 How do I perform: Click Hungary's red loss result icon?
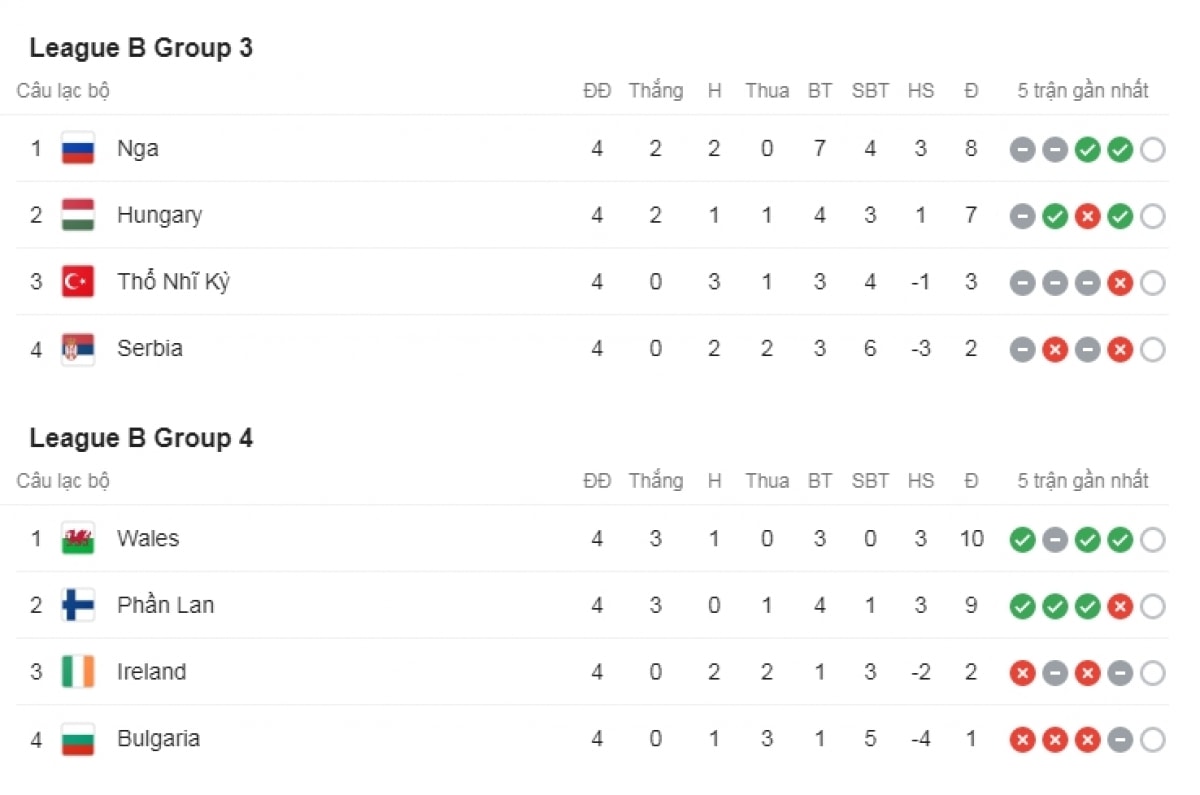click(1087, 216)
